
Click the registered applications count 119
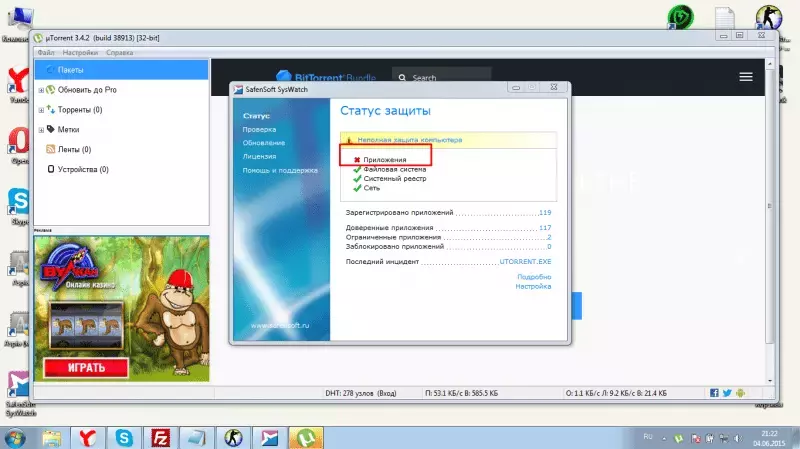point(545,212)
